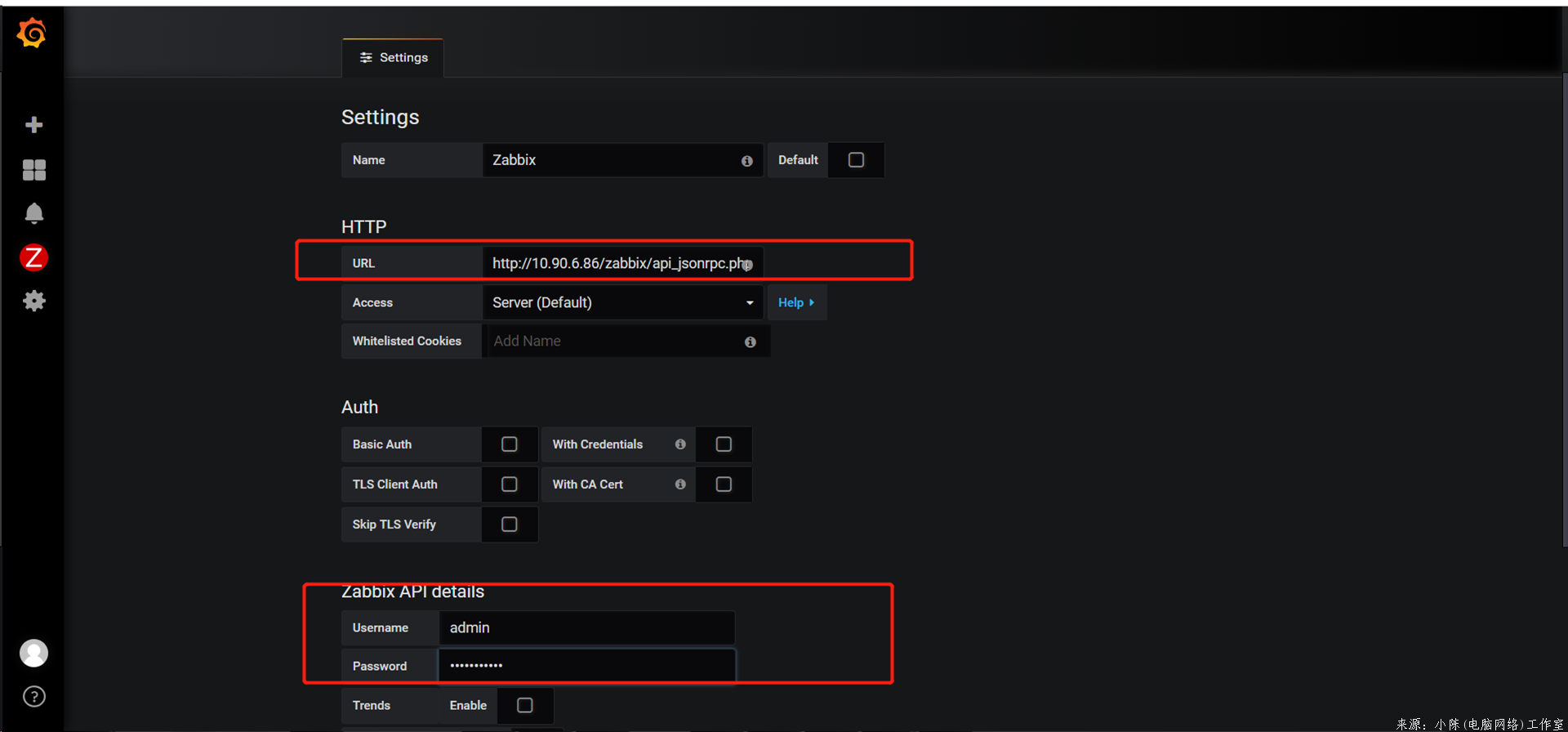Image resolution: width=1568 pixels, height=732 pixels.
Task: Click the URL label
Action: point(363,263)
